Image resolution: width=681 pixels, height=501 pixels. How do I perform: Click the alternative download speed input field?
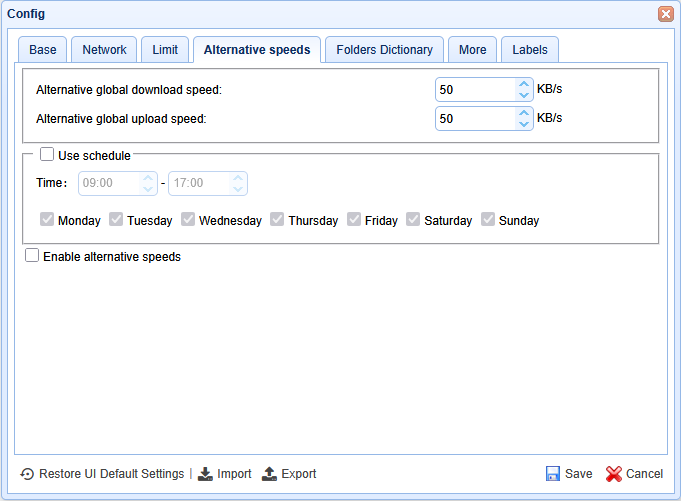pos(475,90)
